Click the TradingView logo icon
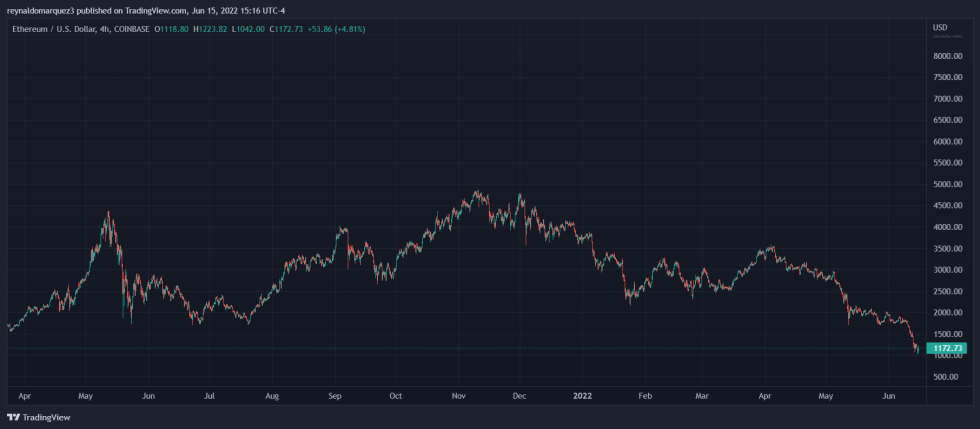The width and height of the screenshot is (980, 429). coord(13,417)
